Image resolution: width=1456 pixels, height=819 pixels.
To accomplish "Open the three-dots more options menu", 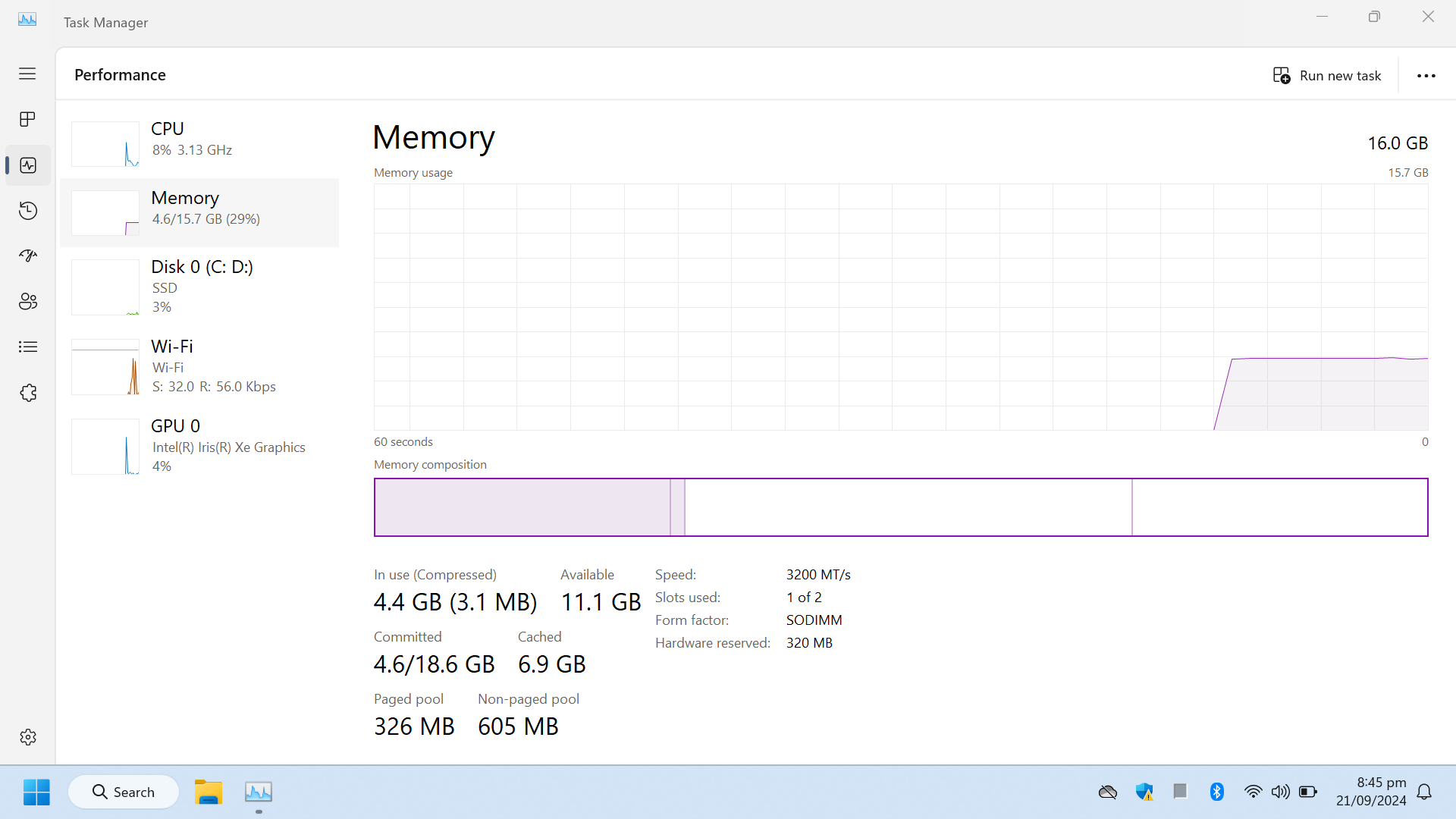I will (1426, 75).
